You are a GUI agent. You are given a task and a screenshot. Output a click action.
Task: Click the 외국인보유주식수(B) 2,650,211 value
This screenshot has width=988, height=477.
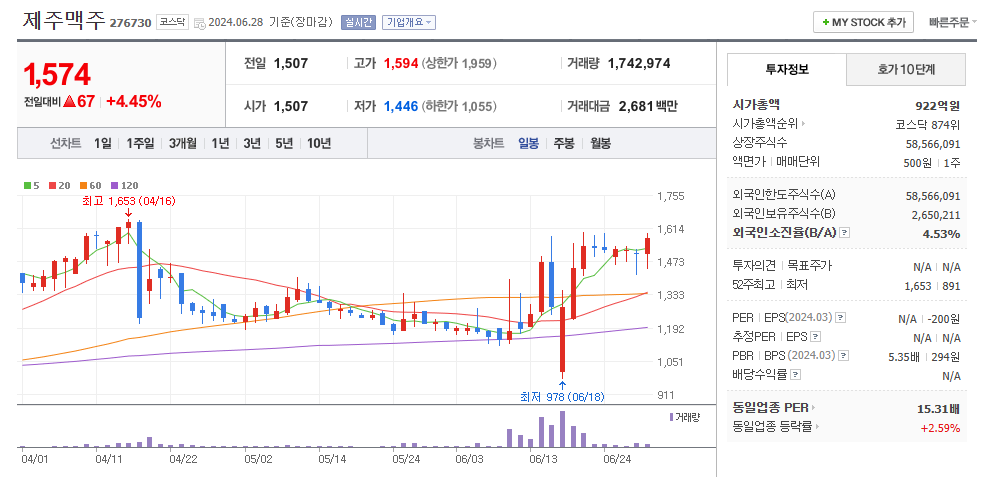pyautogui.click(x=936, y=215)
